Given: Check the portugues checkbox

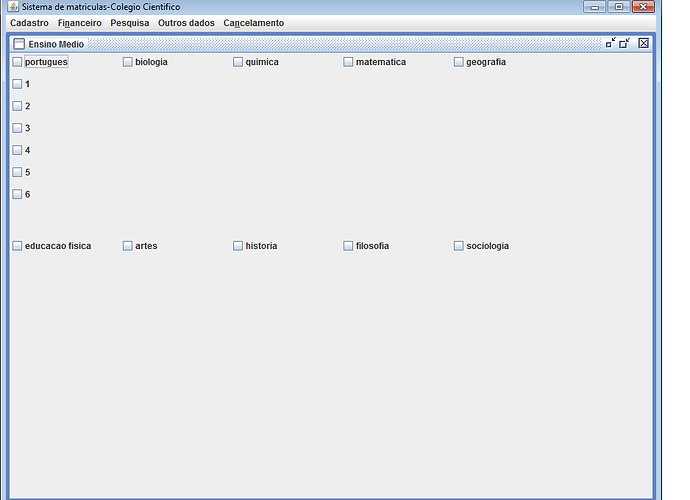Looking at the screenshot, I should 17,62.
